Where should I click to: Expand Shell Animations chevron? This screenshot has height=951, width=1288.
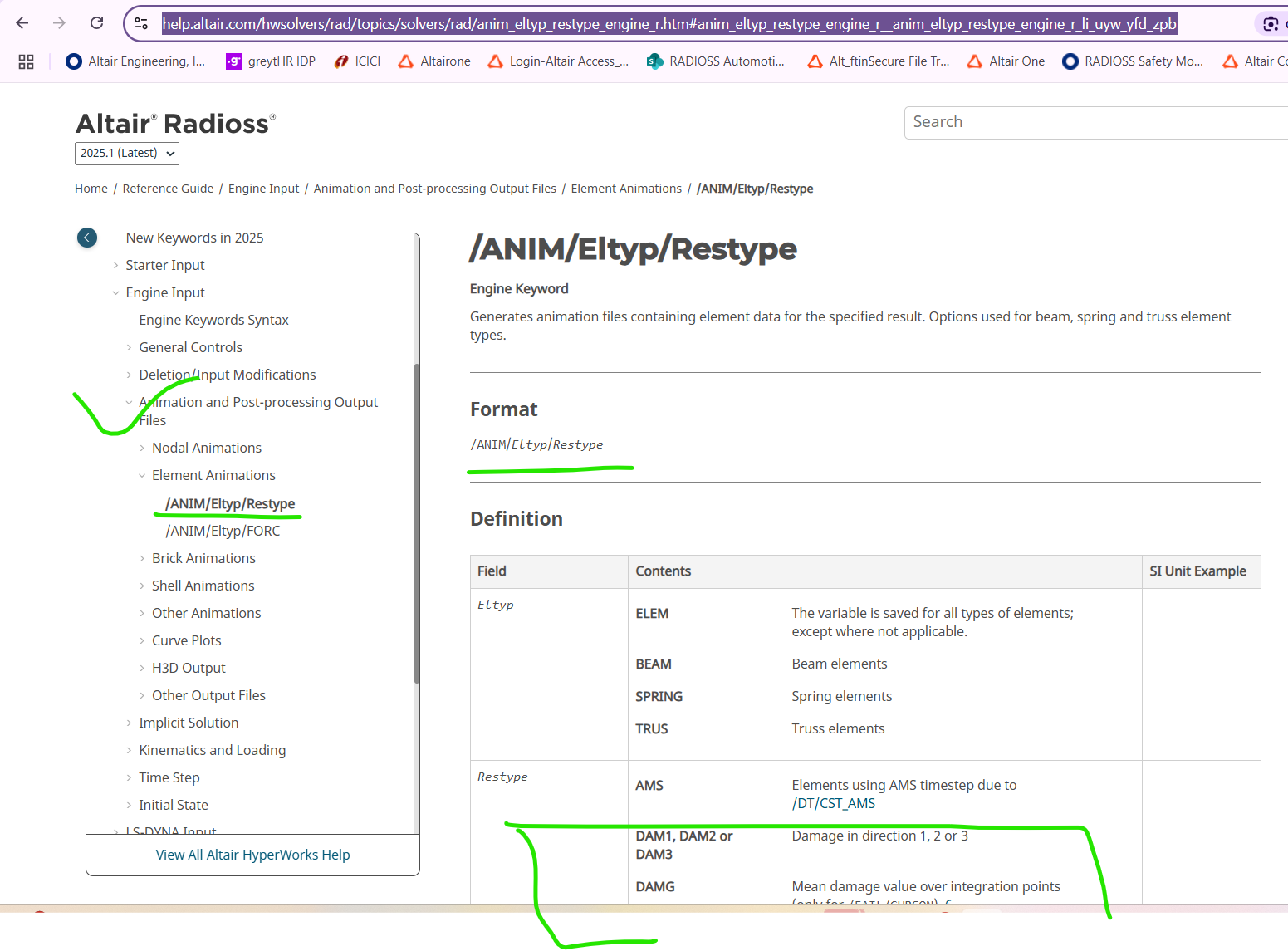[142, 586]
